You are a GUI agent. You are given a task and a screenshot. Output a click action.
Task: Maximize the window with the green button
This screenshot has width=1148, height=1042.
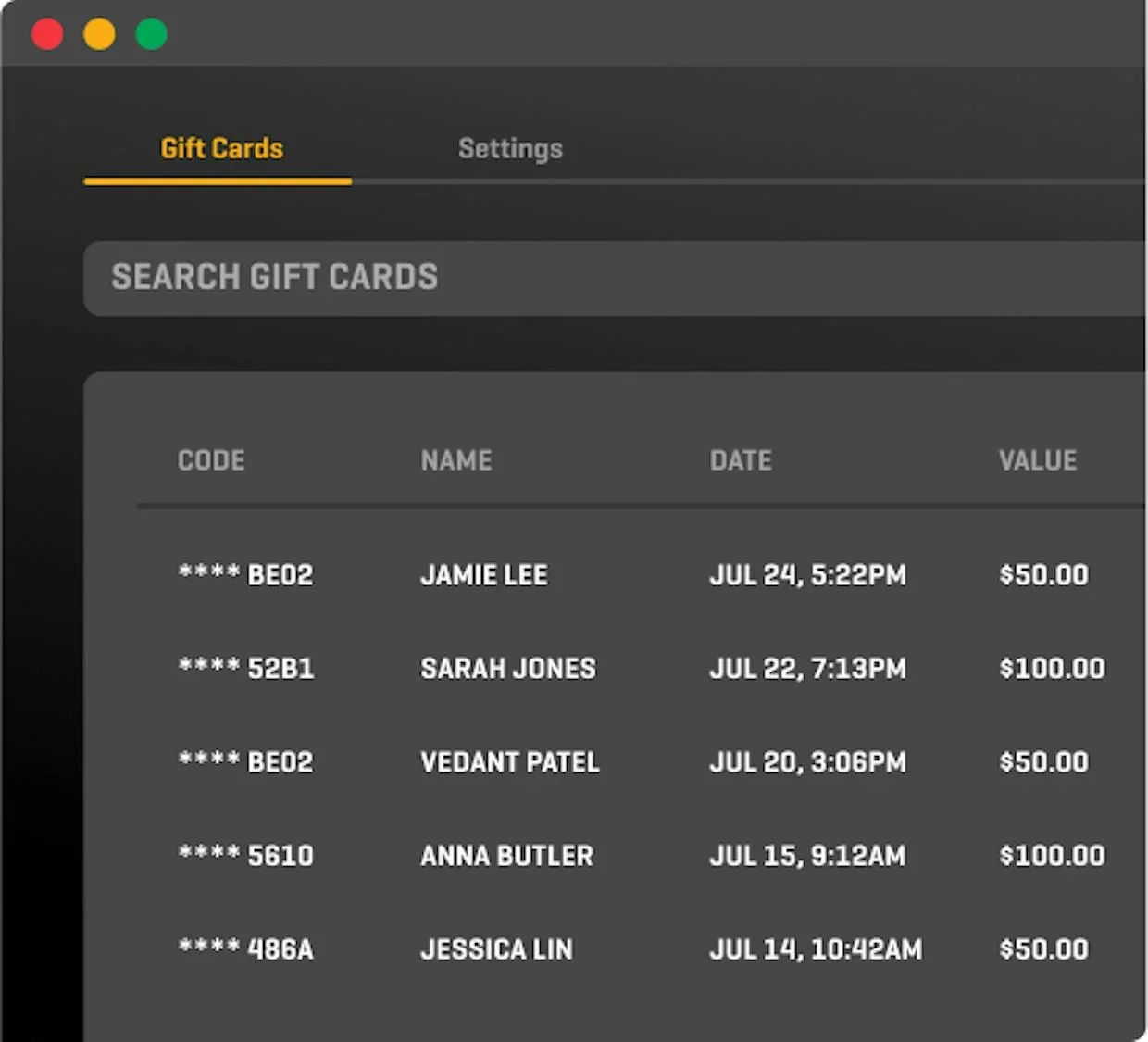[x=151, y=34]
